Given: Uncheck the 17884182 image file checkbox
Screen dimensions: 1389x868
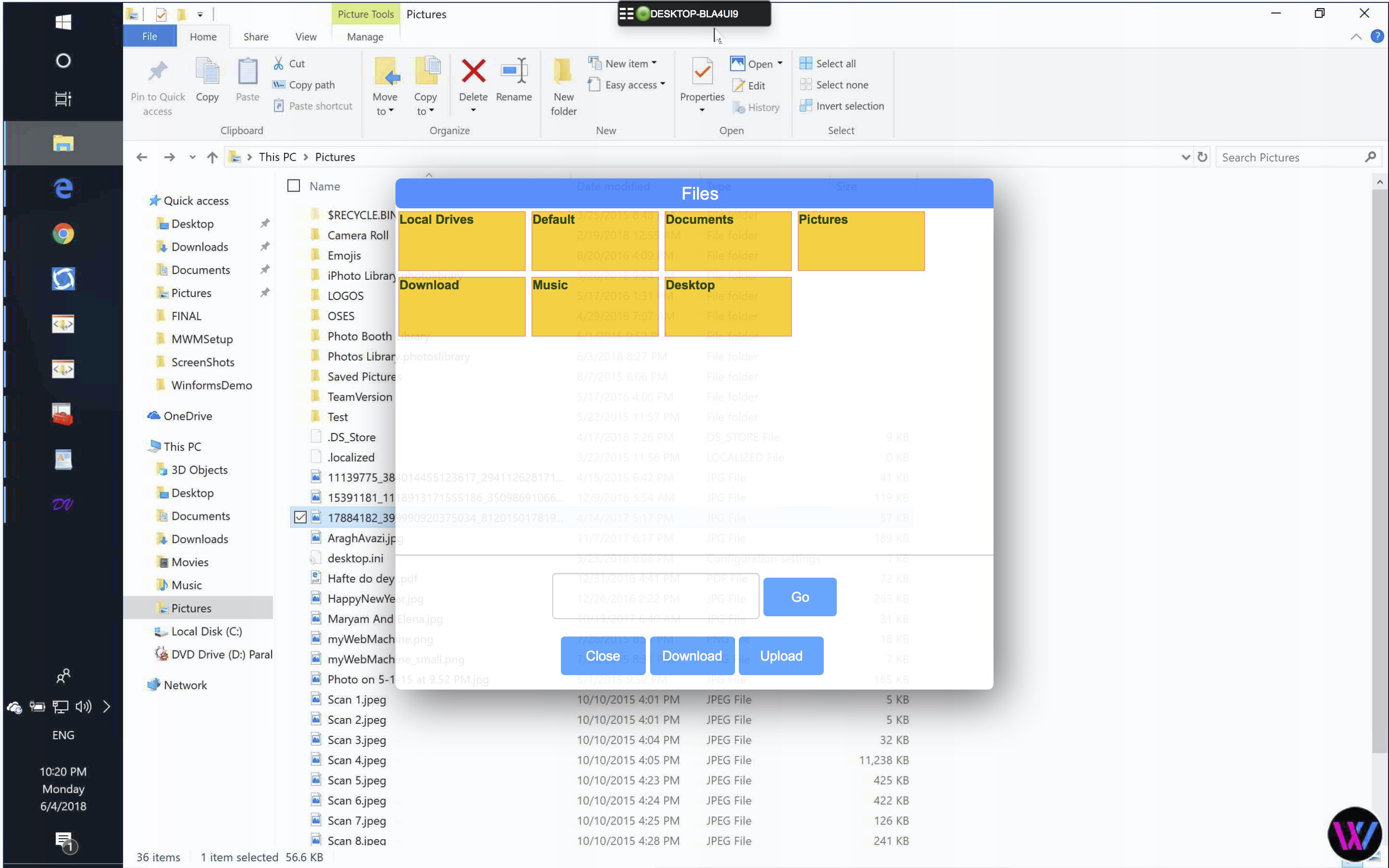Looking at the screenshot, I should tap(300, 517).
